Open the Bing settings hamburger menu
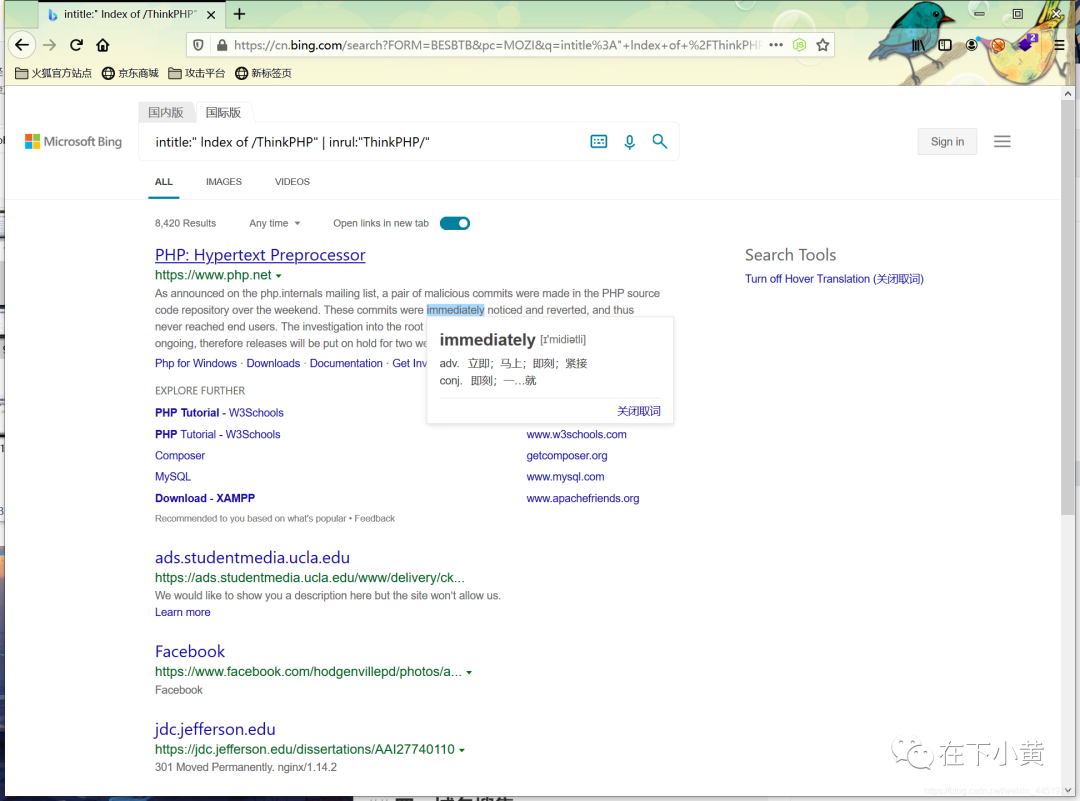Screen dimensions: 1080x801 pos(1001,141)
